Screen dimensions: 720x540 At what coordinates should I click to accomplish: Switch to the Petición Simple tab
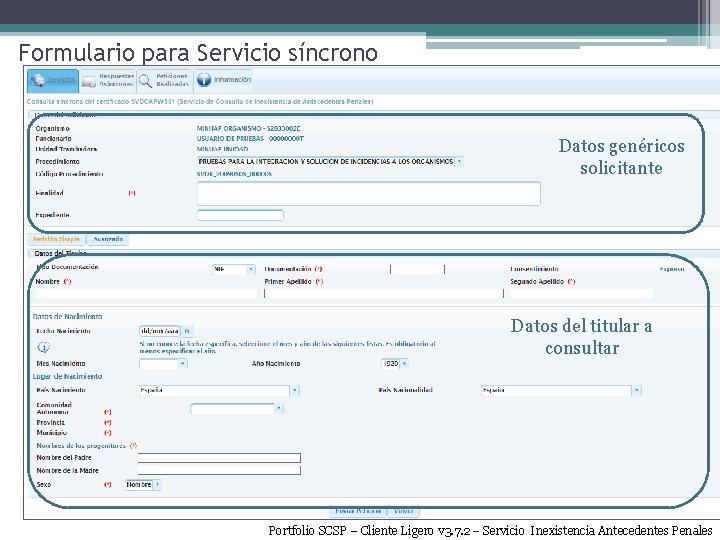57,239
